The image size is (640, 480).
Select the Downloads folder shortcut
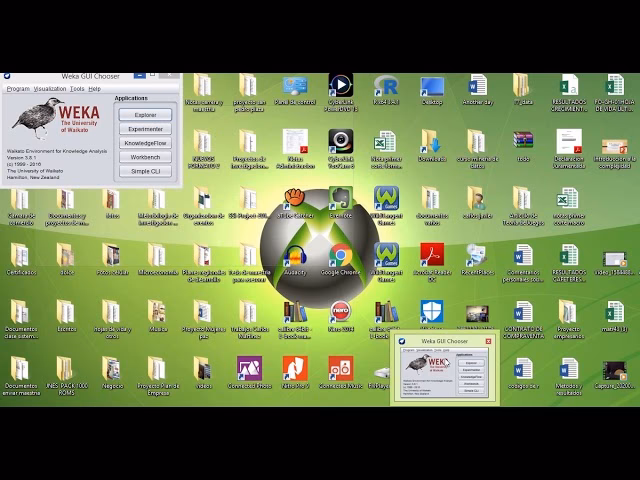(432, 146)
